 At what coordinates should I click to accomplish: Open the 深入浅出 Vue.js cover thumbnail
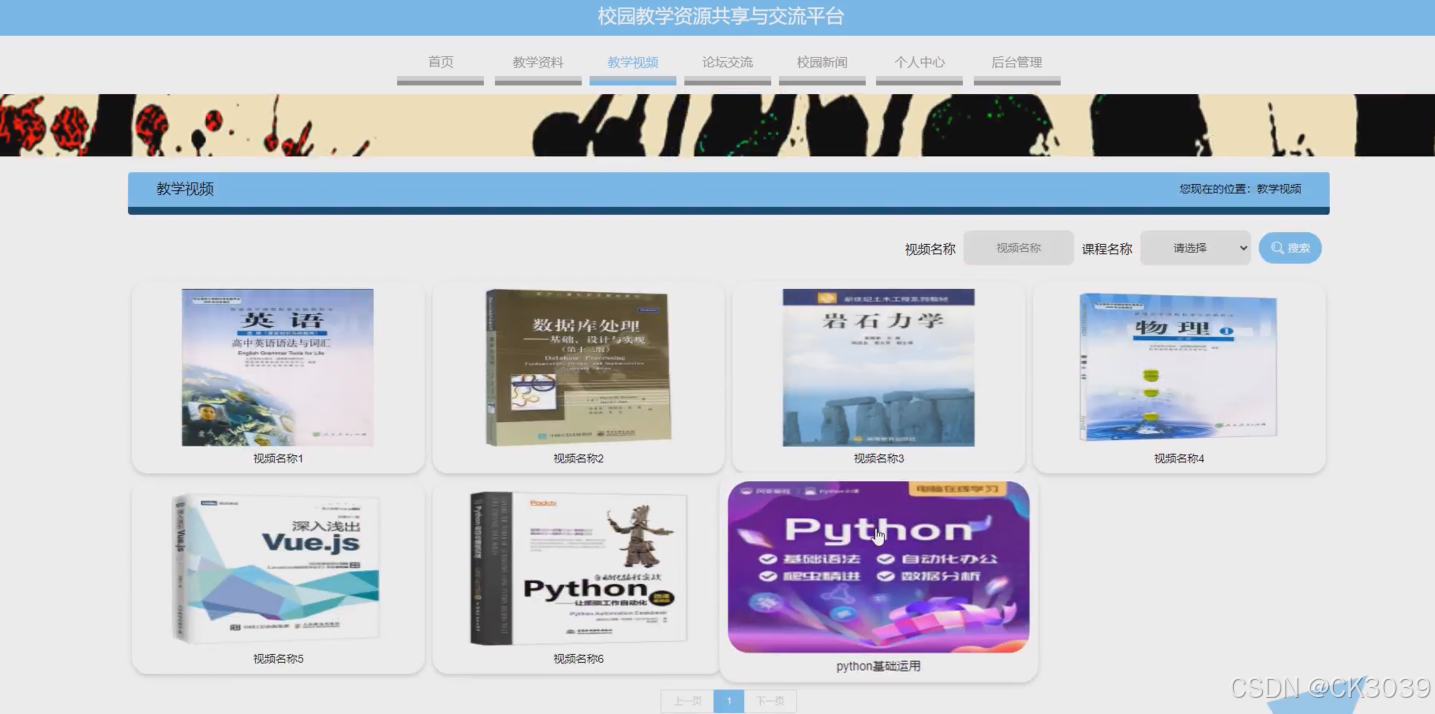276,568
